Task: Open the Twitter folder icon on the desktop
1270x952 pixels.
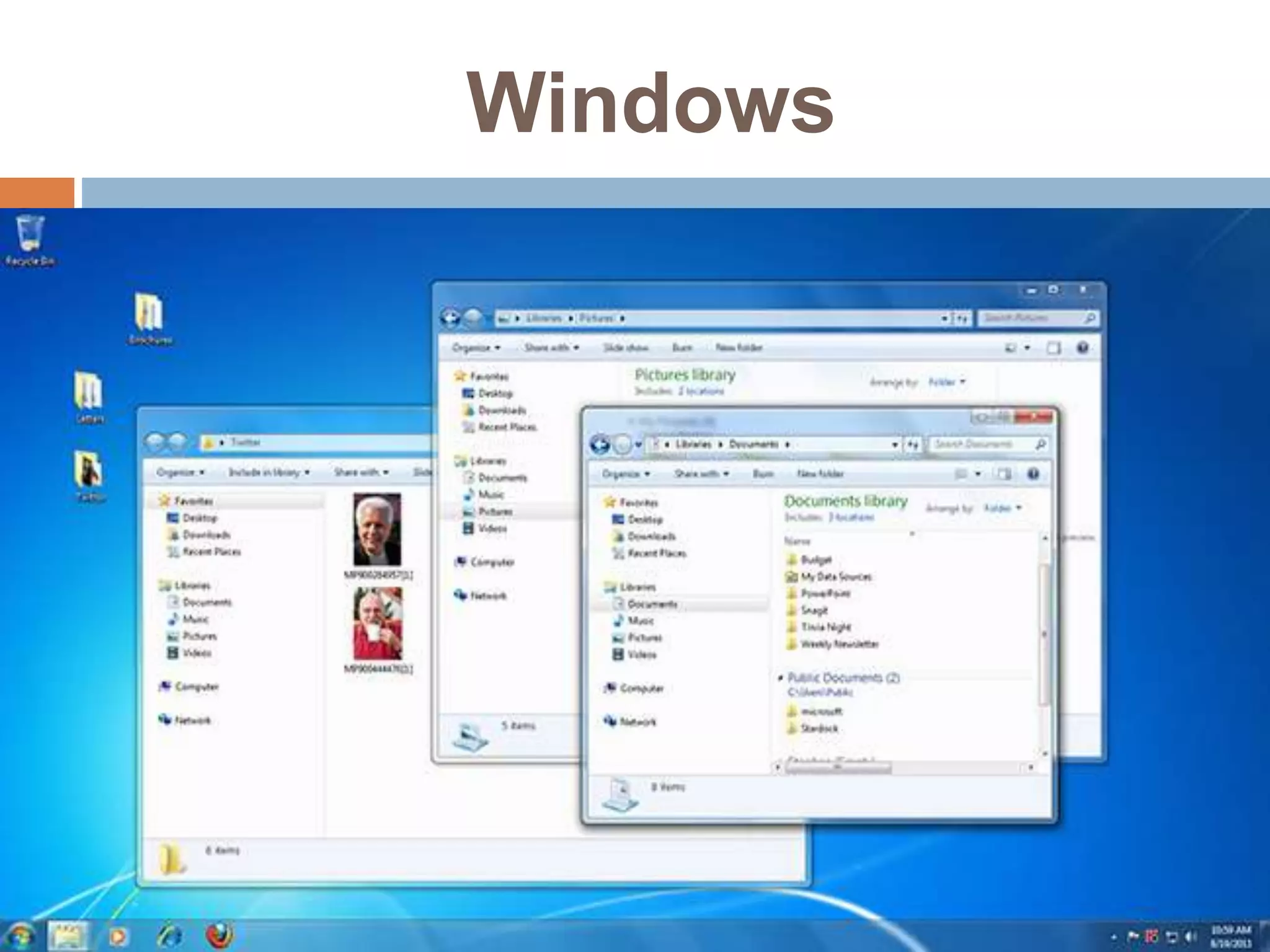Action: (x=89, y=476)
